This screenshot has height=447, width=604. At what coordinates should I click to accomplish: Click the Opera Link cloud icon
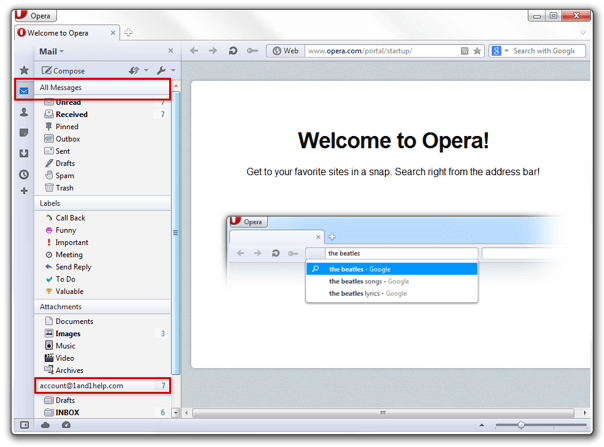coord(45,425)
